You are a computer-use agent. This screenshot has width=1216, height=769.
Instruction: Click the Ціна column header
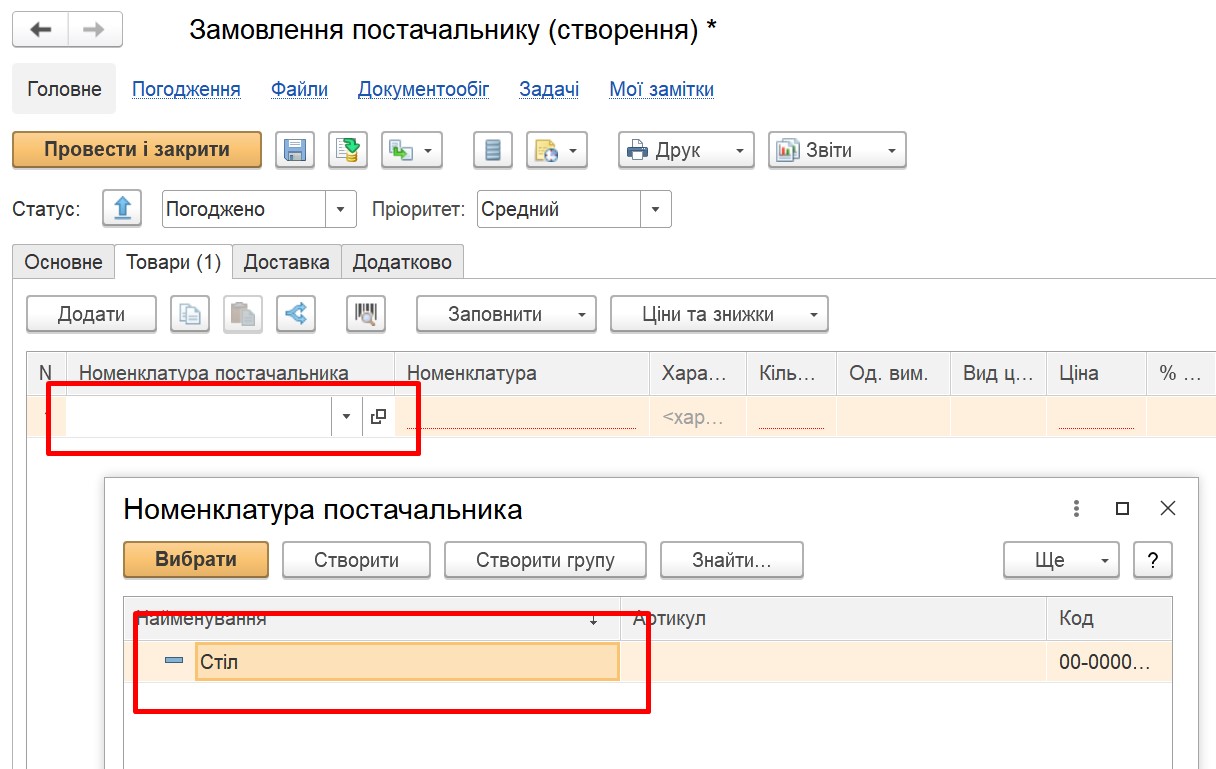tap(1096, 373)
